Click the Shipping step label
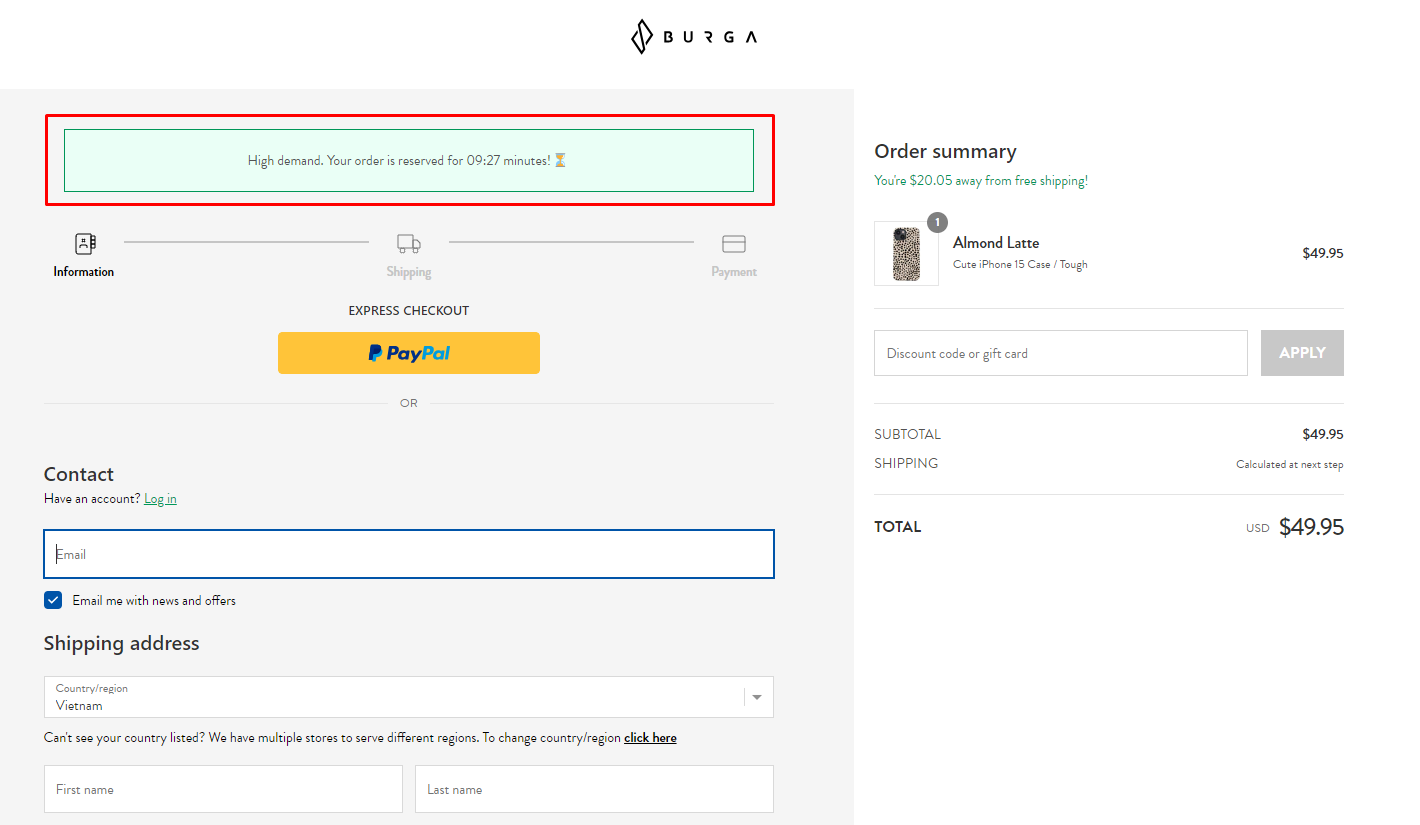1420x825 pixels. (409, 272)
